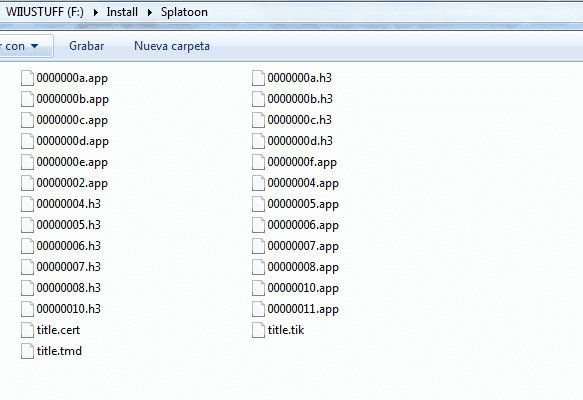Click the file icon of 00000006.app
Screen dimensions: 583x400
pos(258,225)
